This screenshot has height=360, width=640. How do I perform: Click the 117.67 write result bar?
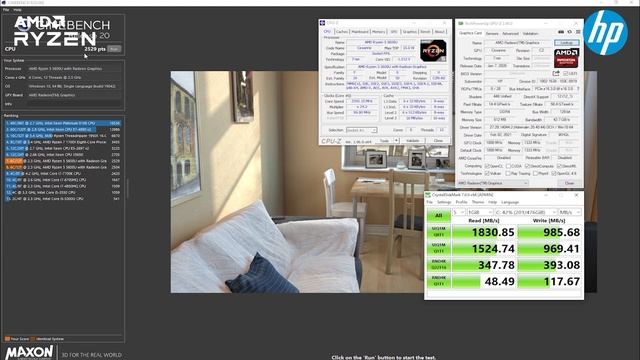[549, 281]
